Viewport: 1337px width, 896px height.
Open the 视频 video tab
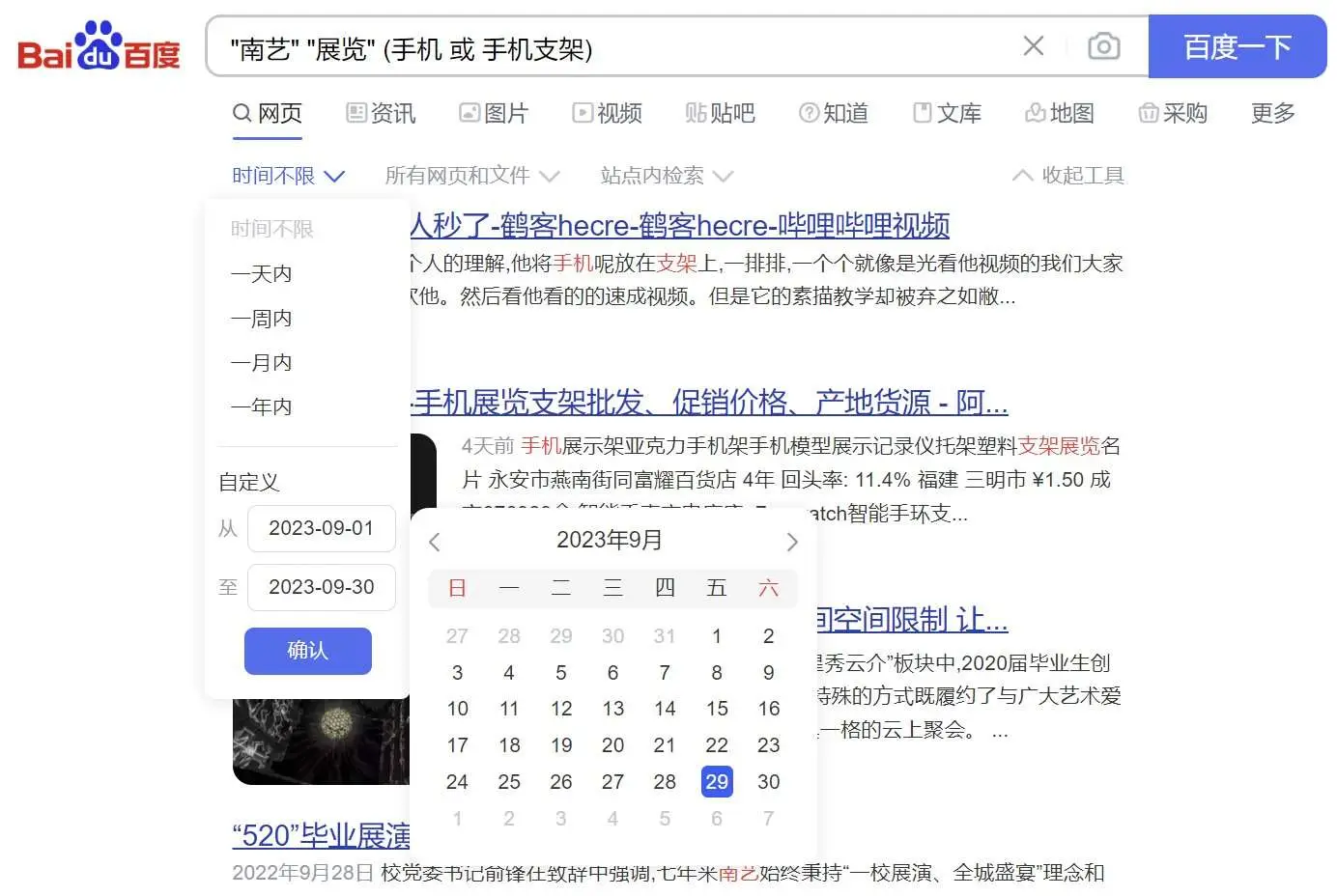(x=608, y=114)
